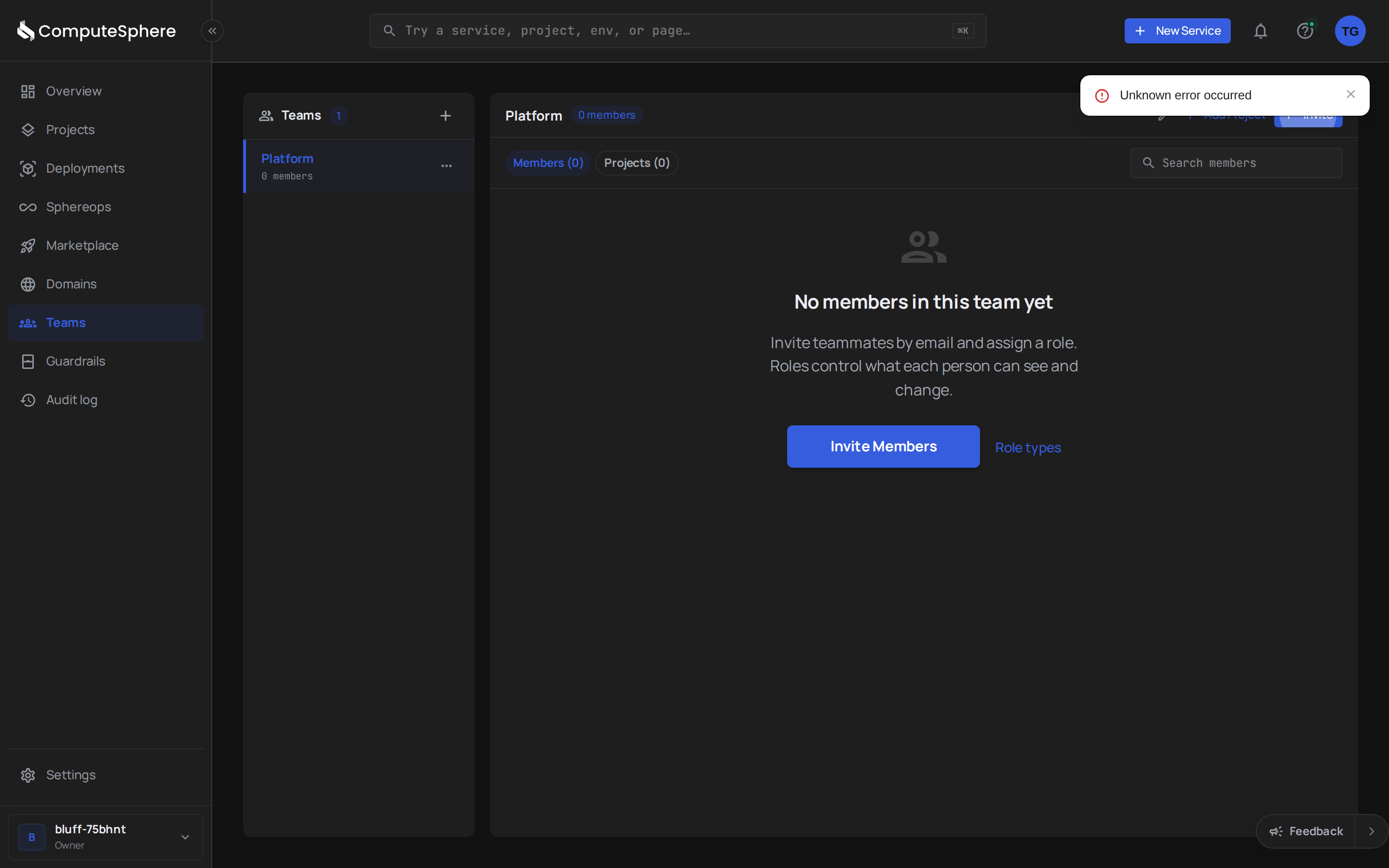Expand the bluff-75bhnt organization switcher
1389x868 pixels.
pos(106,837)
